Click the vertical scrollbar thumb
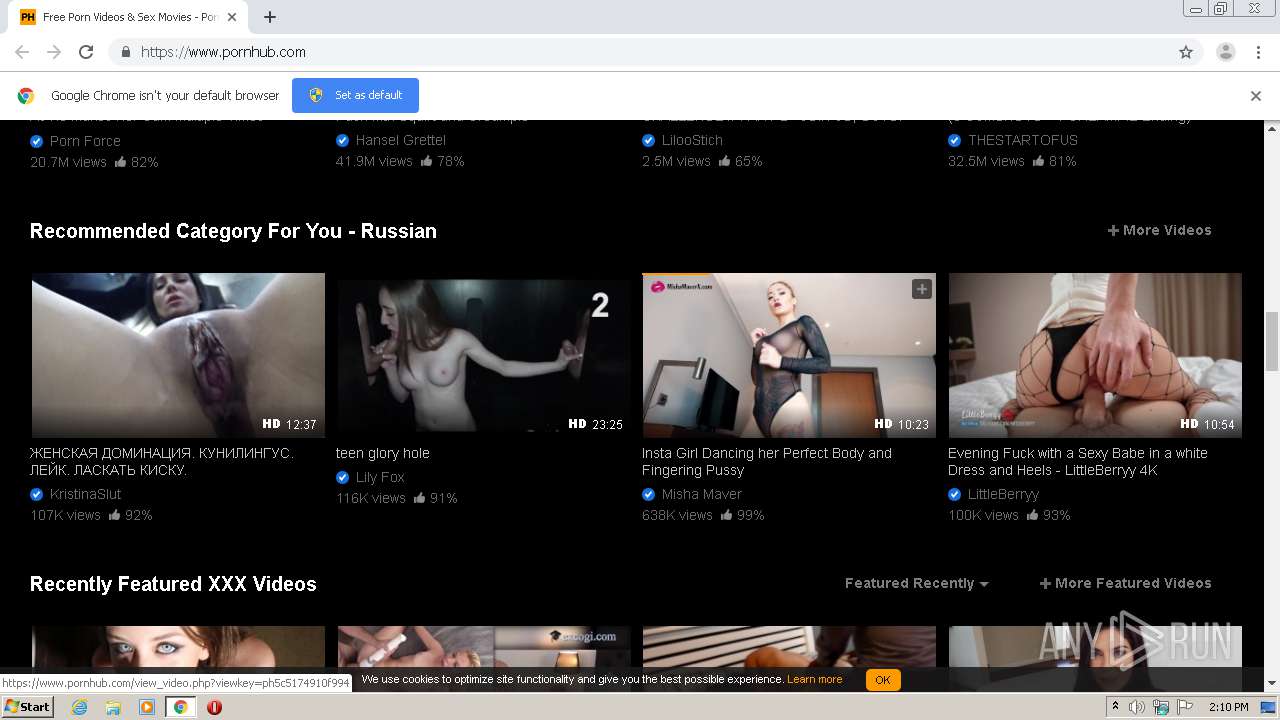The height and width of the screenshot is (720, 1280). pos(1272,341)
